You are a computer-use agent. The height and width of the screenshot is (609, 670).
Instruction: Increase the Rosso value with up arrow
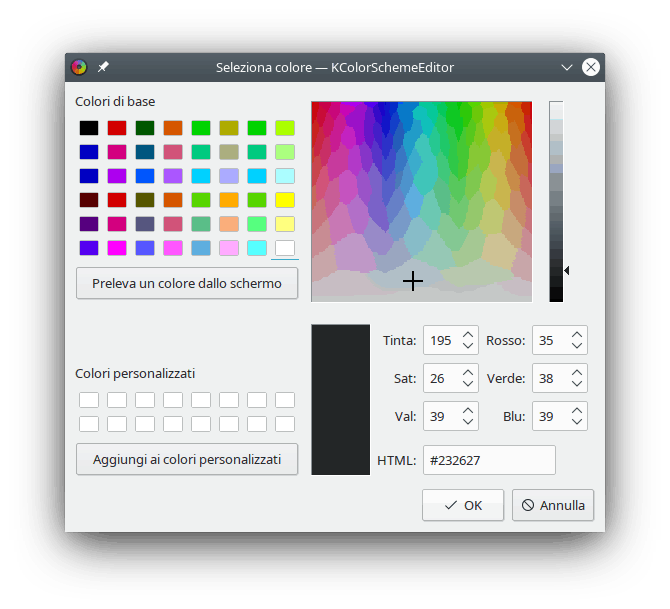577,335
